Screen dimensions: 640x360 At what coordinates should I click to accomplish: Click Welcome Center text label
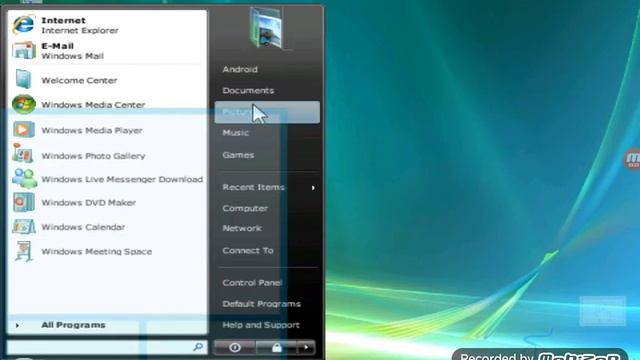point(79,80)
